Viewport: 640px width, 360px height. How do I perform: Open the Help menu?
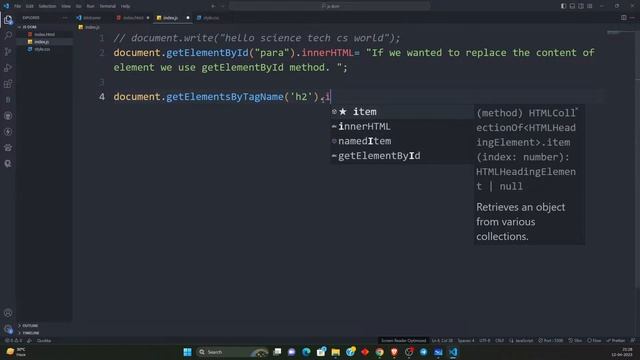tap(125, 6)
